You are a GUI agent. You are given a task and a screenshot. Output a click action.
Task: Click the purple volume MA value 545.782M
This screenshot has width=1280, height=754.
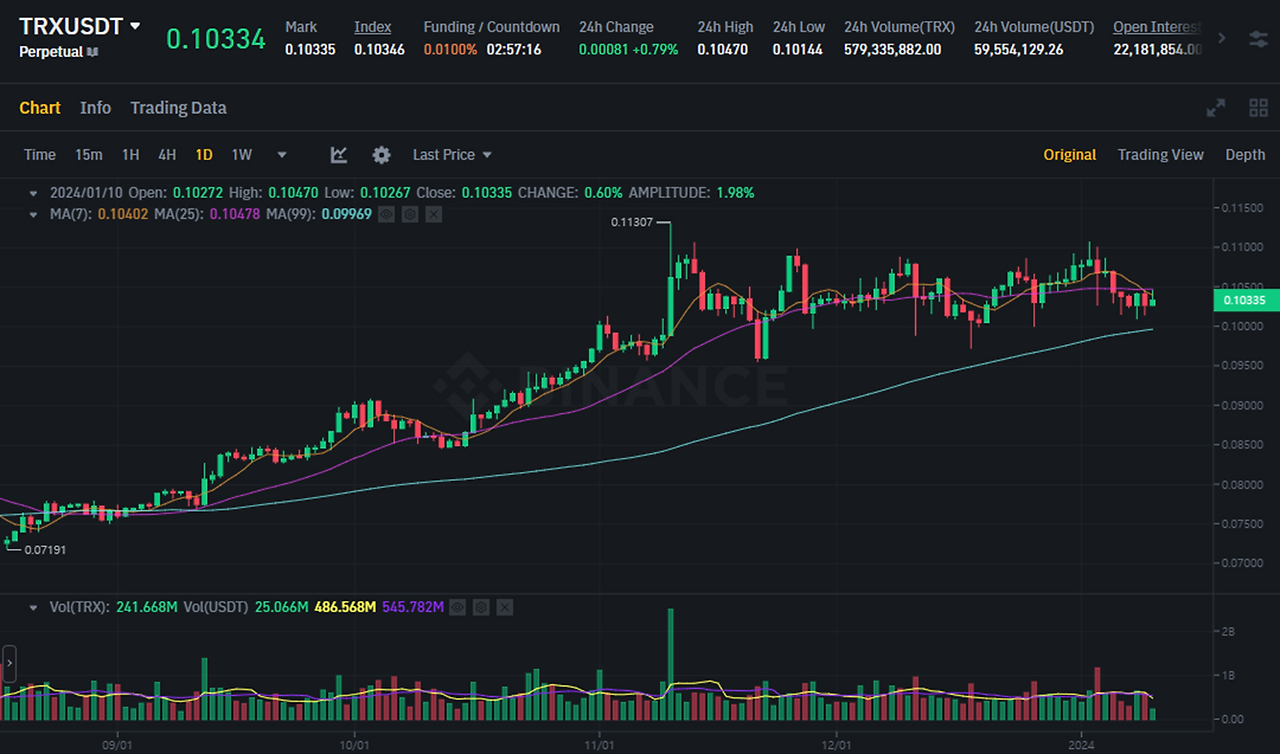(412, 607)
